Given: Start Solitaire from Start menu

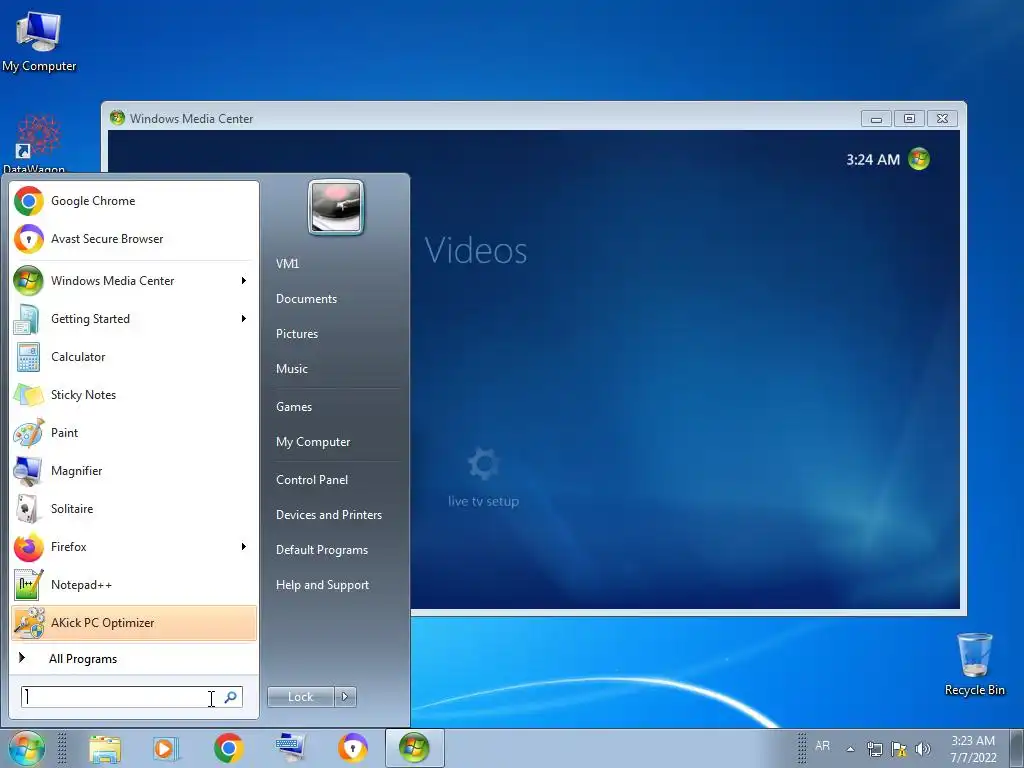Looking at the screenshot, I should (x=134, y=508).
